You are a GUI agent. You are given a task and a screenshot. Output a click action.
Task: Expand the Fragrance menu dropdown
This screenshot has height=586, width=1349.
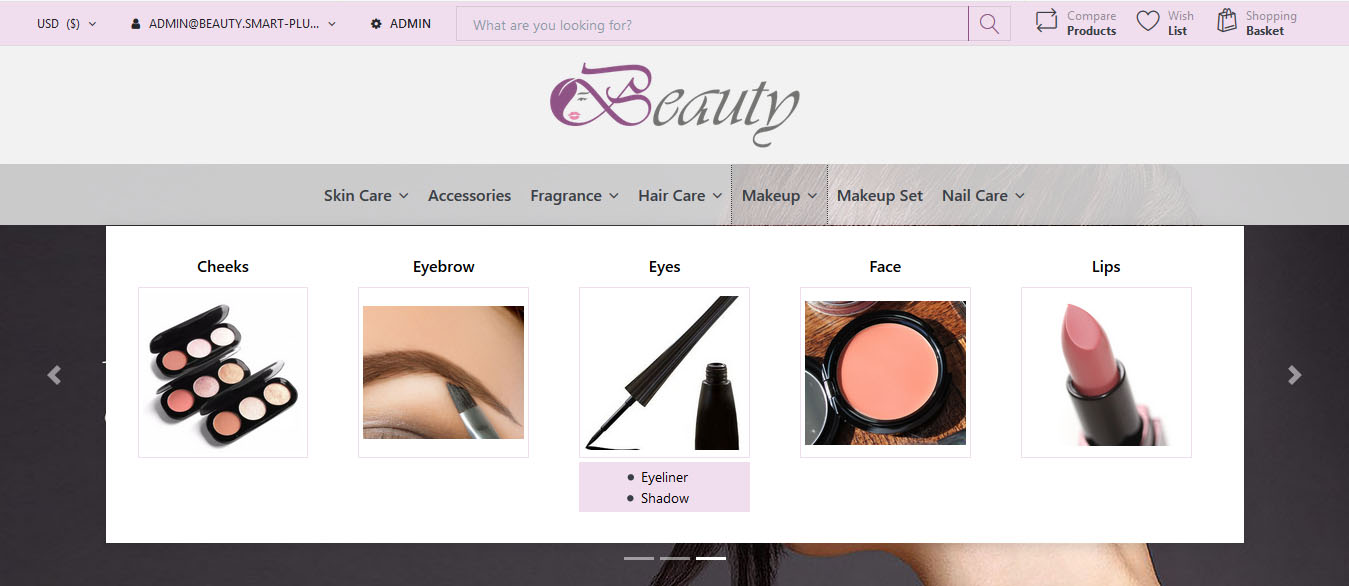(x=574, y=196)
